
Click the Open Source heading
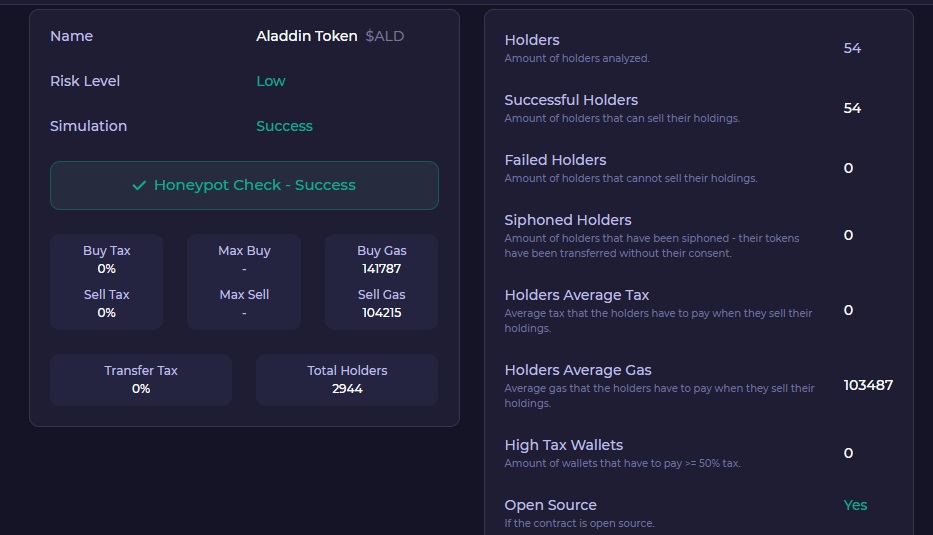550,505
